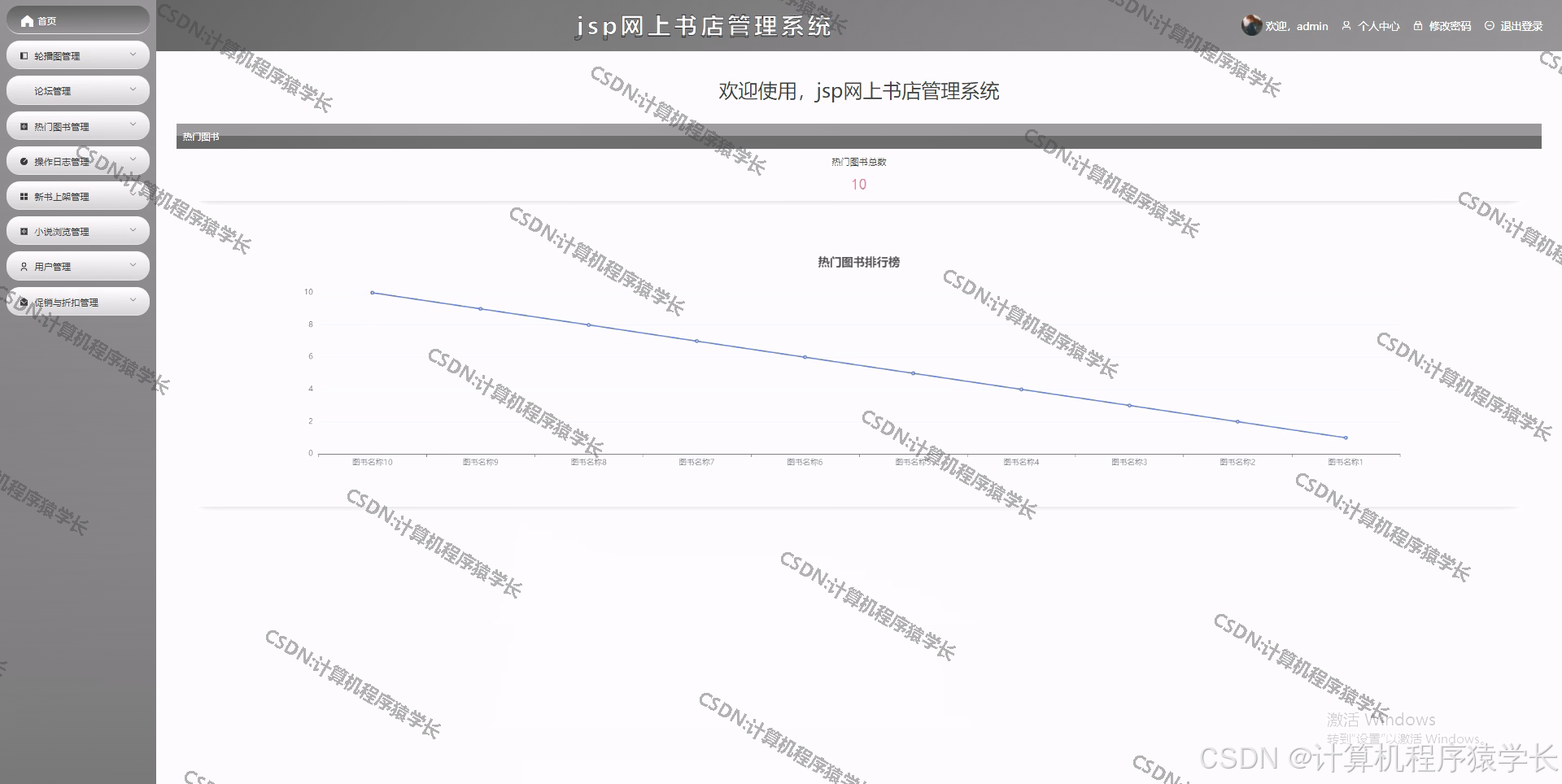
Task: Click the admin avatar picture
Action: [1251, 25]
